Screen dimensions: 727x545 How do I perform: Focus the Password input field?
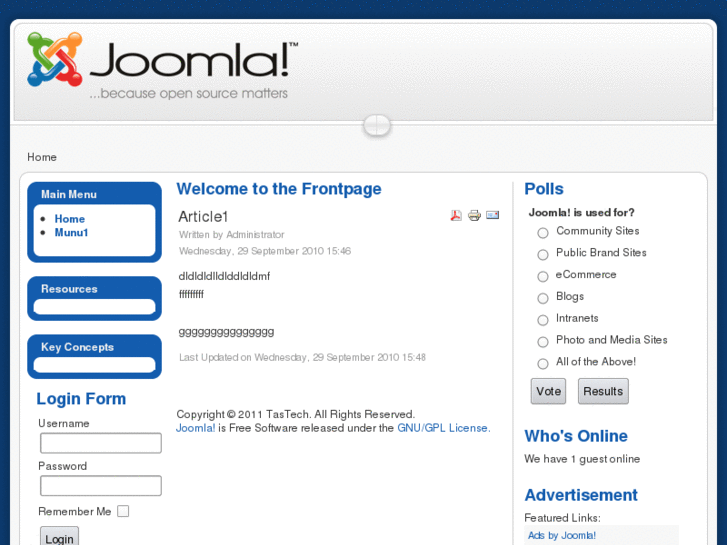point(101,486)
